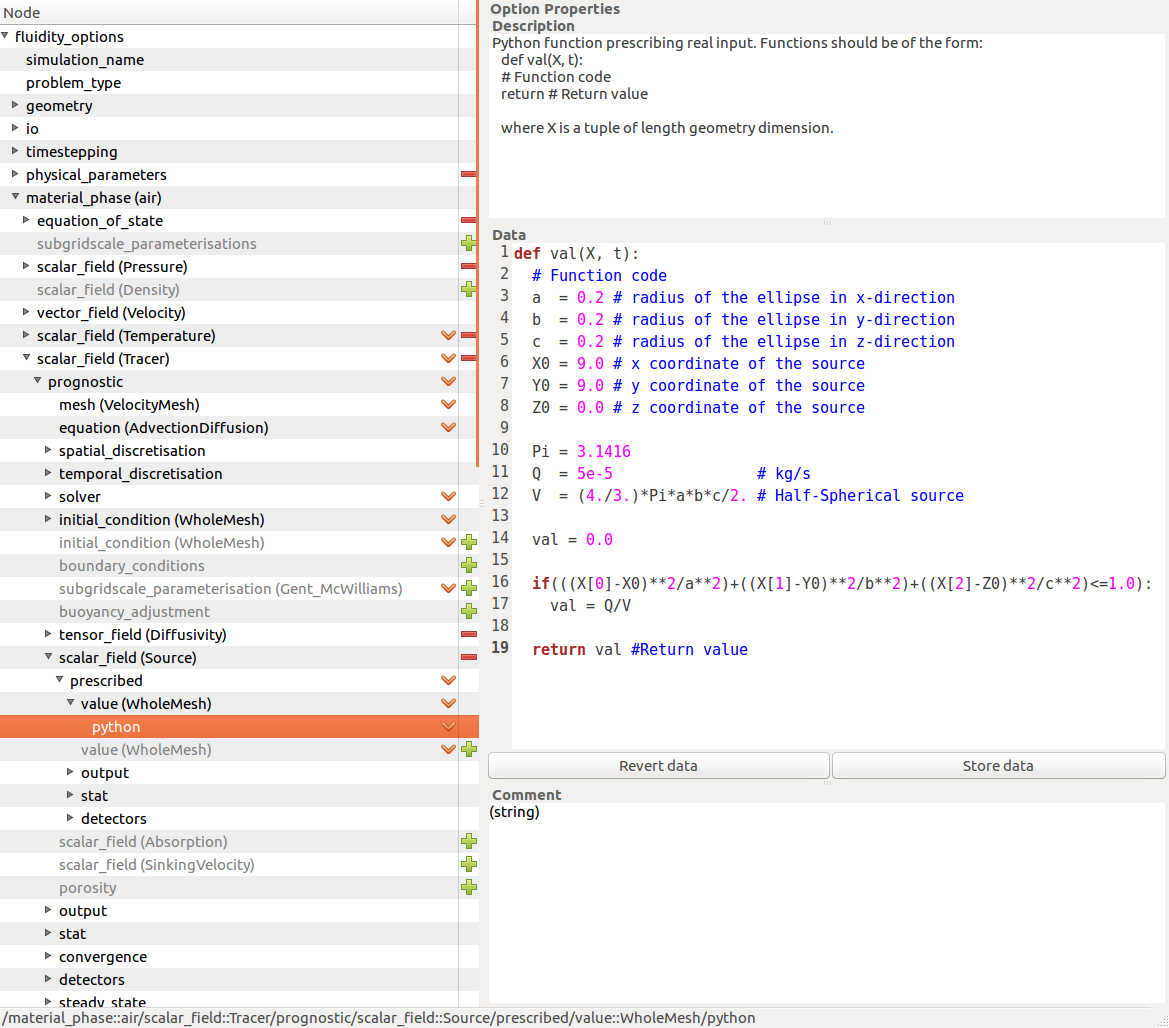The image size is (1169, 1028).
Task: Click inside the Comment text field
Action: click(827, 902)
